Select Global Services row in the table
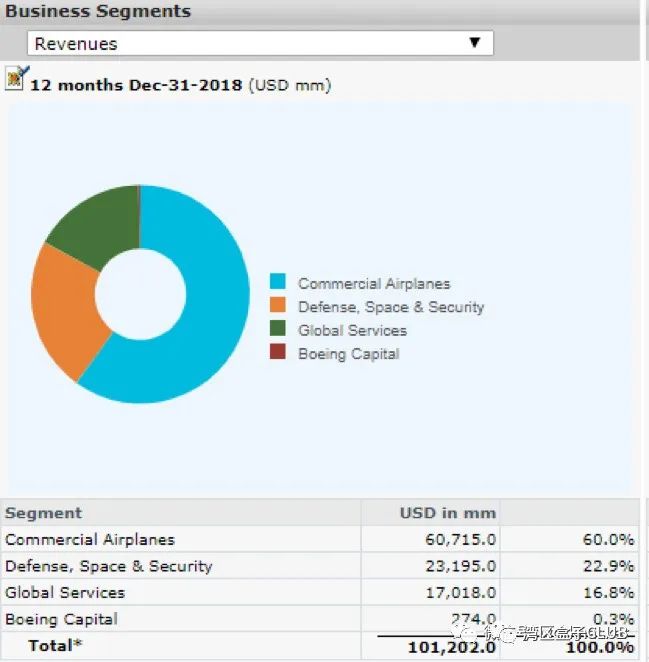The image size is (649, 662). point(320,592)
